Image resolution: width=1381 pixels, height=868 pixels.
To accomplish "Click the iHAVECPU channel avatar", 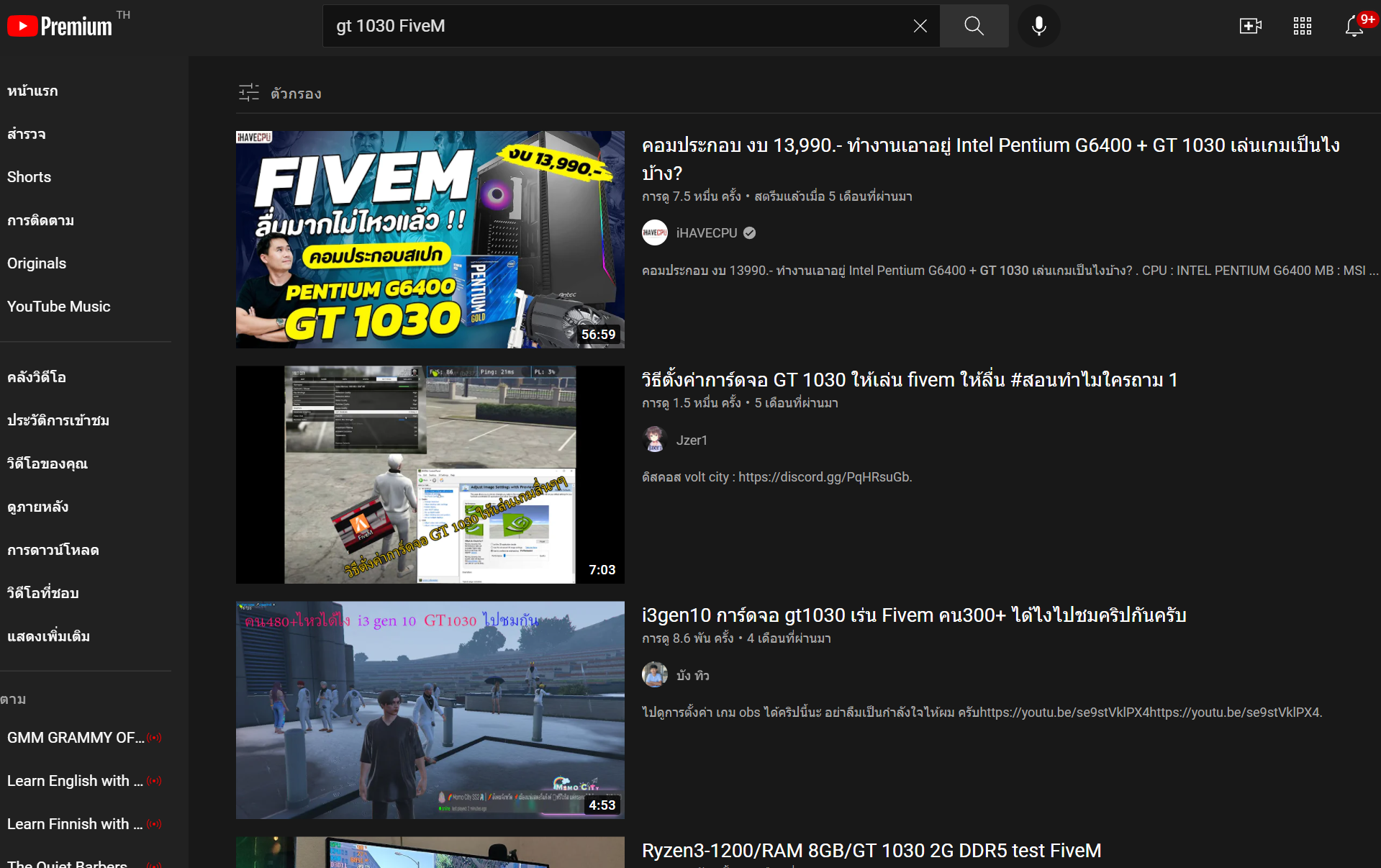I will click(x=654, y=232).
